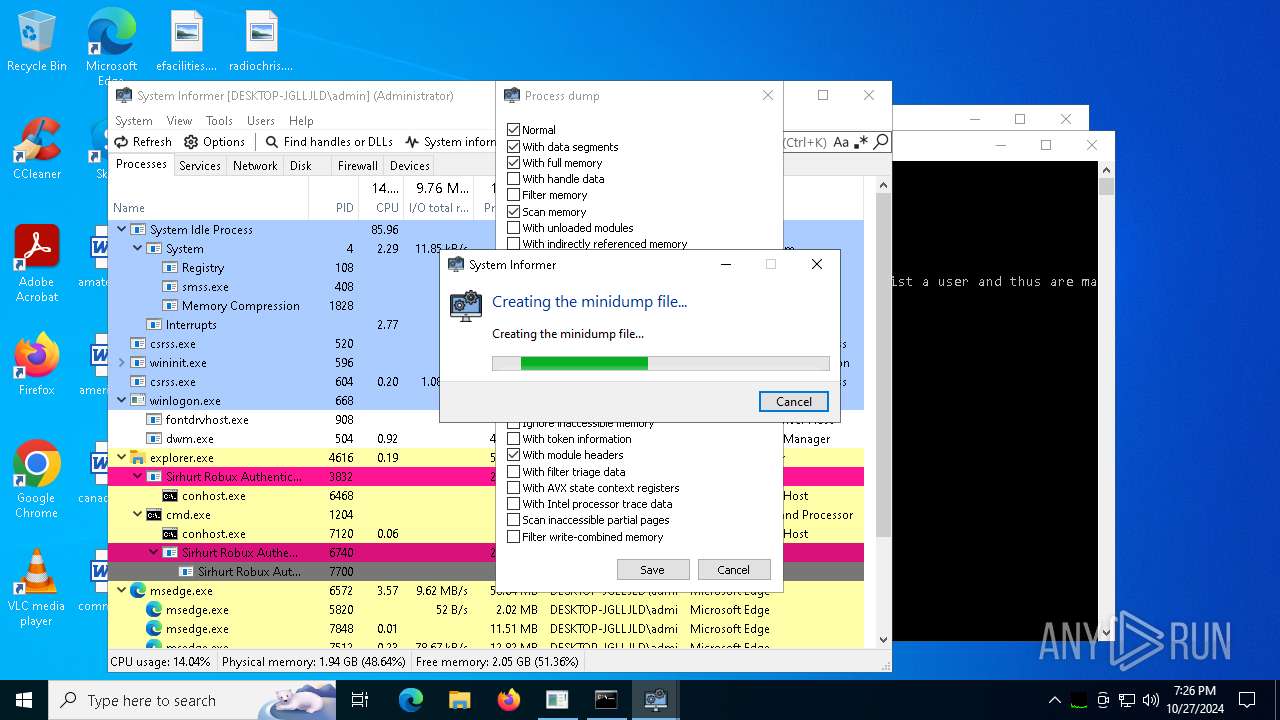Image resolution: width=1280 pixels, height=720 pixels.
Task: Collapse the explorer.exe tree node
Action: click(121, 457)
